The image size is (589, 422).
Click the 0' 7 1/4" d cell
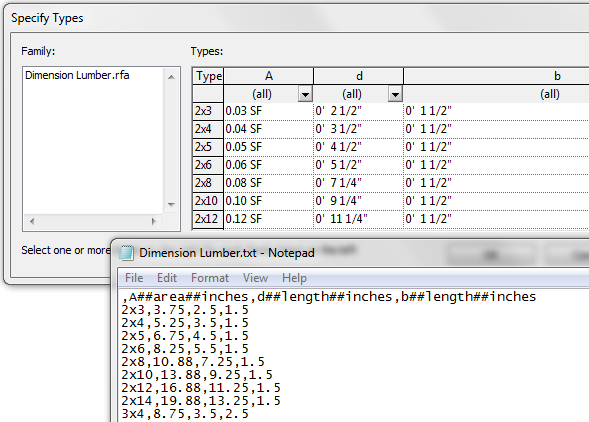point(359,183)
